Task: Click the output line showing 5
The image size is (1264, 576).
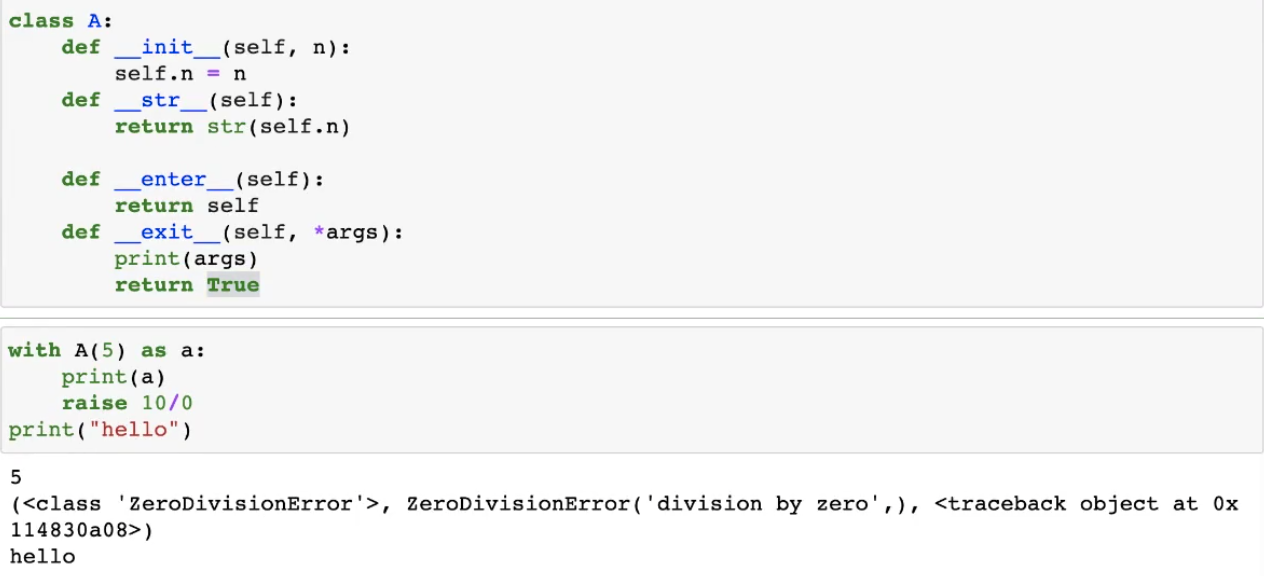Action: tap(15, 477)
